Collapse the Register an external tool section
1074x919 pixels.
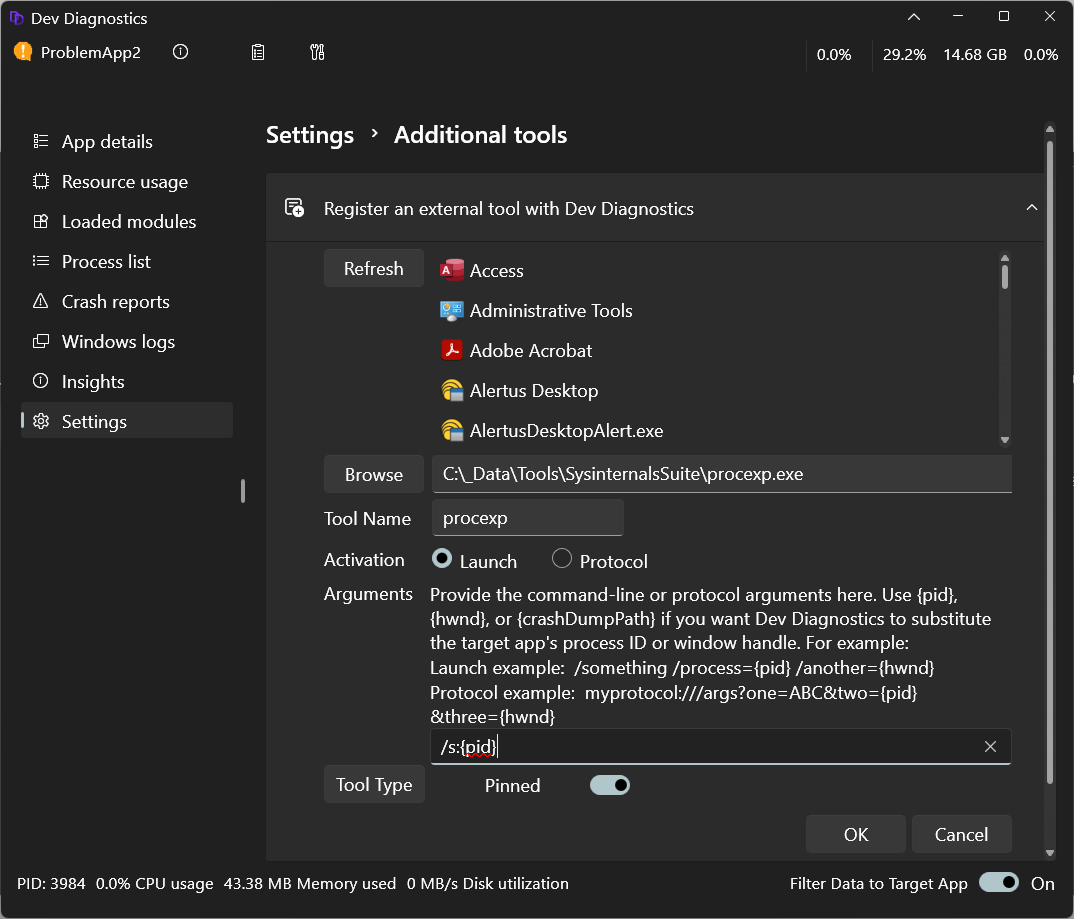(x=1032, y=207)
